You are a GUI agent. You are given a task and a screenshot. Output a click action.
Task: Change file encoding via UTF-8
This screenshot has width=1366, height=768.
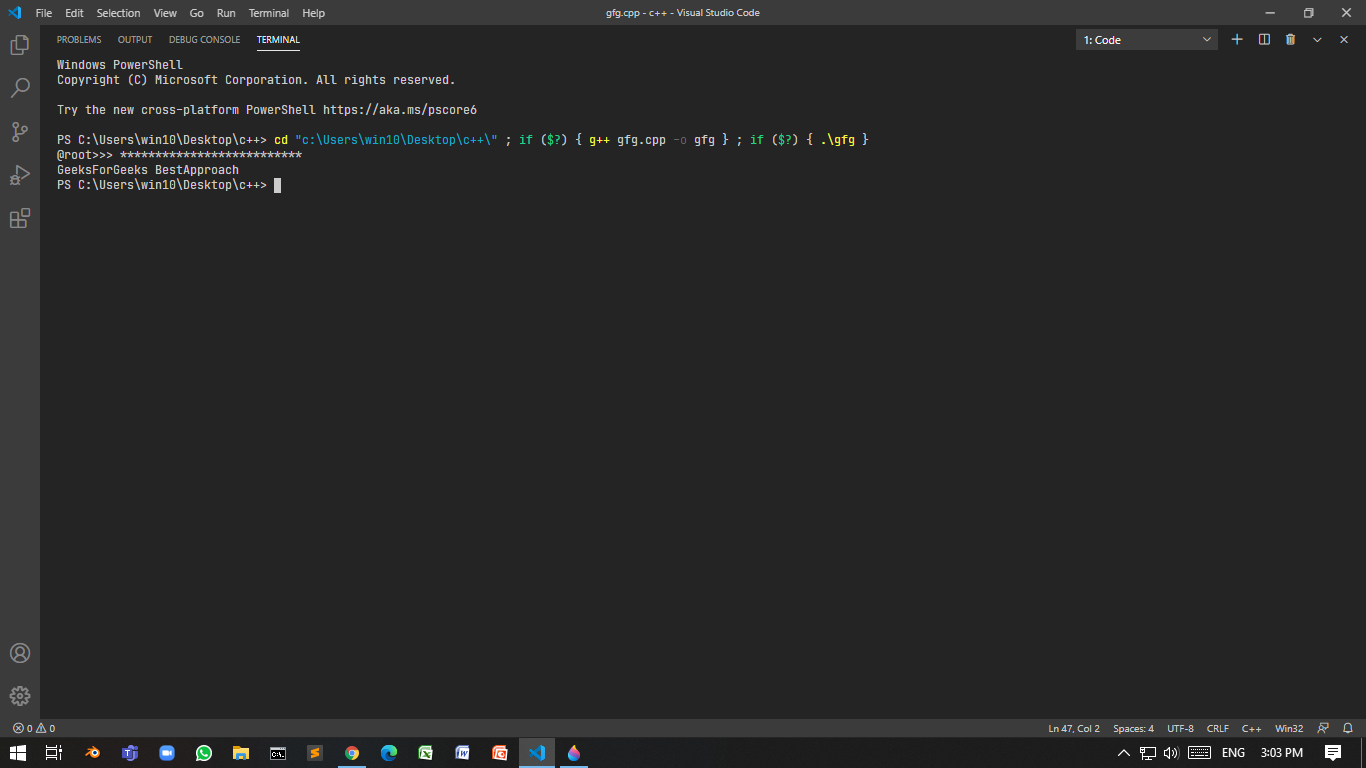point(1180,728)
